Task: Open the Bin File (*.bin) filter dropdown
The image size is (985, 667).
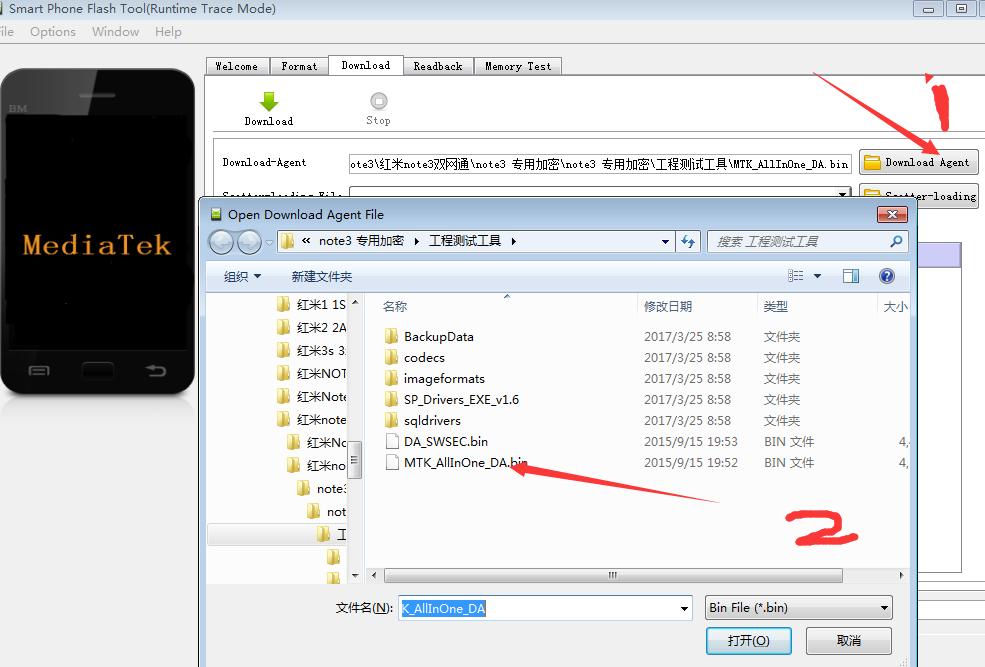Action: tap(797, 607)
